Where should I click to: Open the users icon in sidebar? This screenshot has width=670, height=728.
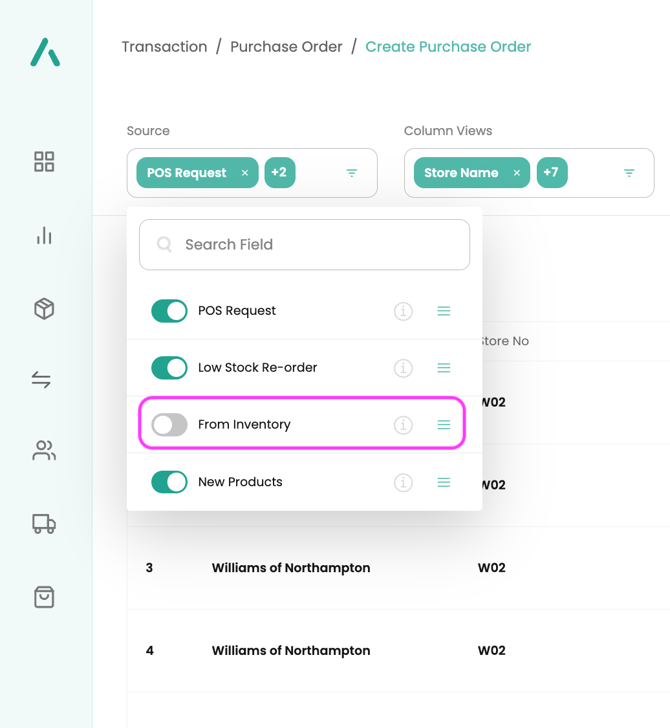44,452
